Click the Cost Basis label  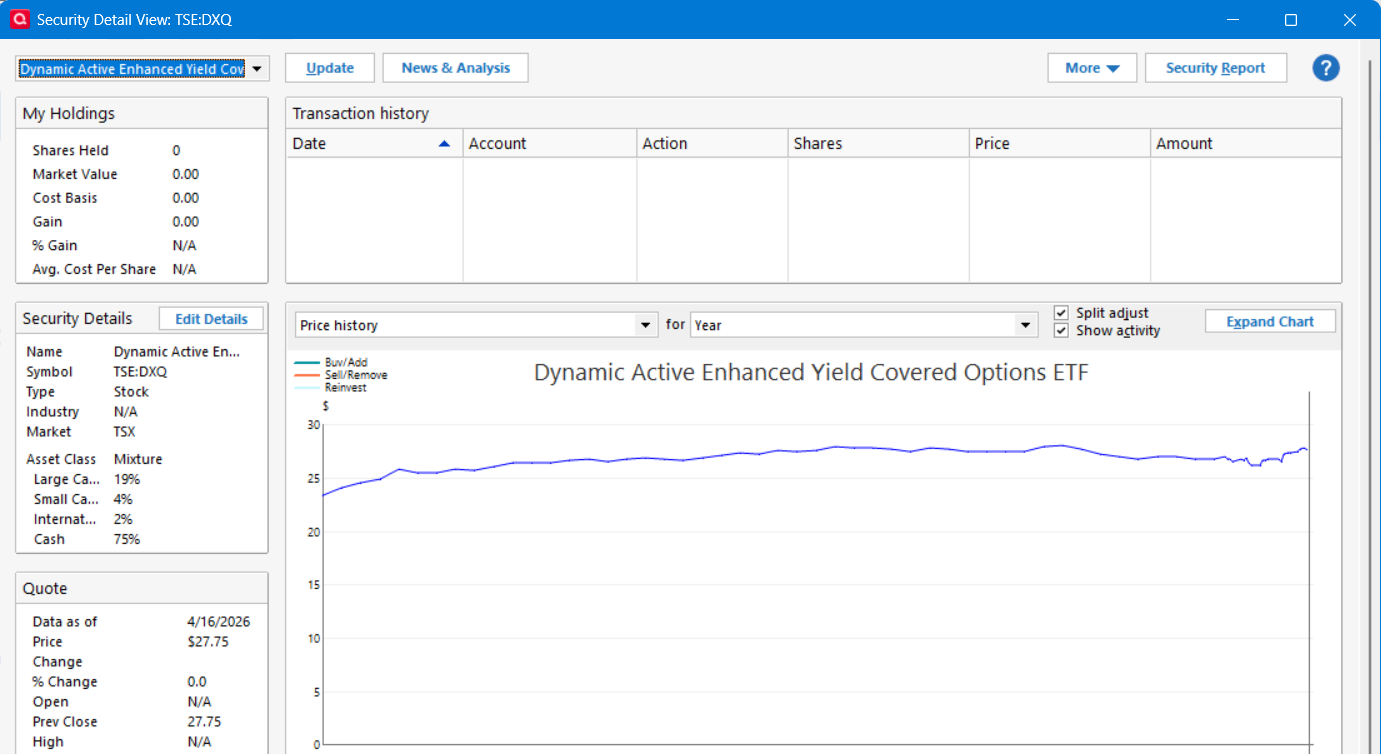pyautogui.click(x=66, y=198)
